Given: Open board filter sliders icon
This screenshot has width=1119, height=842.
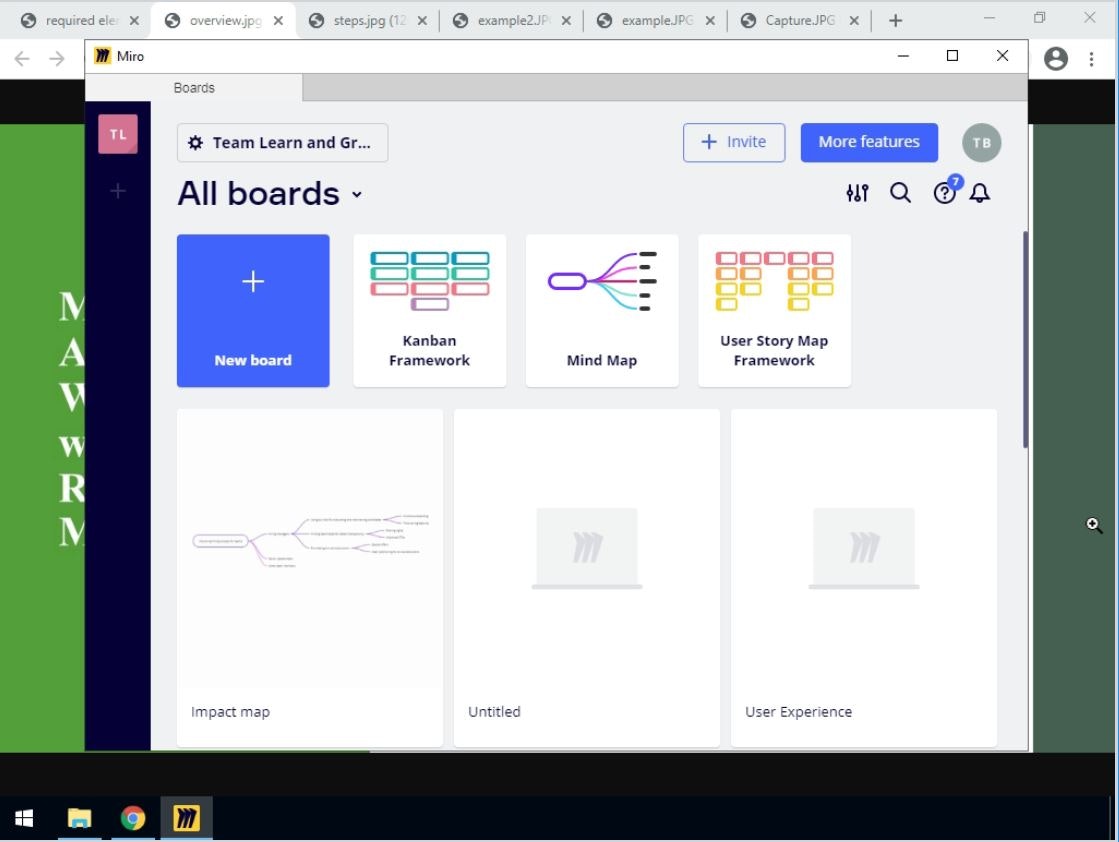Looking at the screenshot, I should [x=857, y=193].
